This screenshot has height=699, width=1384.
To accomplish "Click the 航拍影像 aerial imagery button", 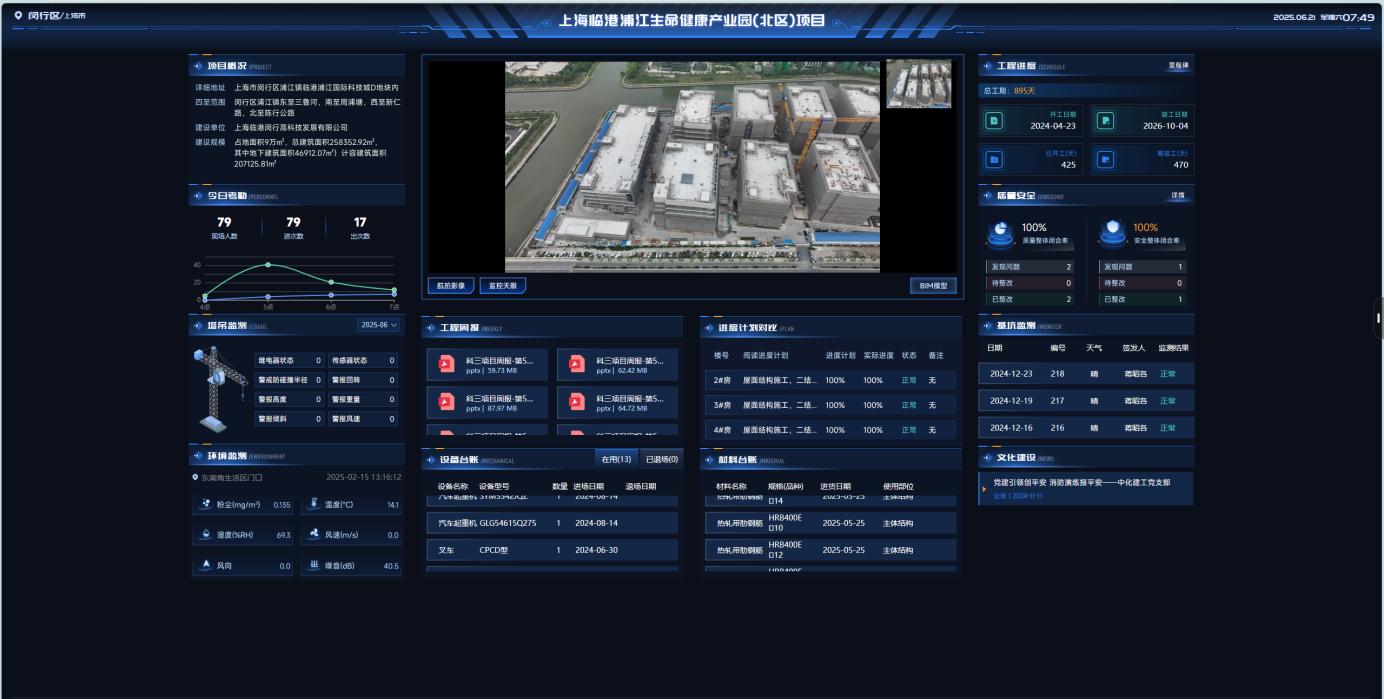I will pos(451,285).
